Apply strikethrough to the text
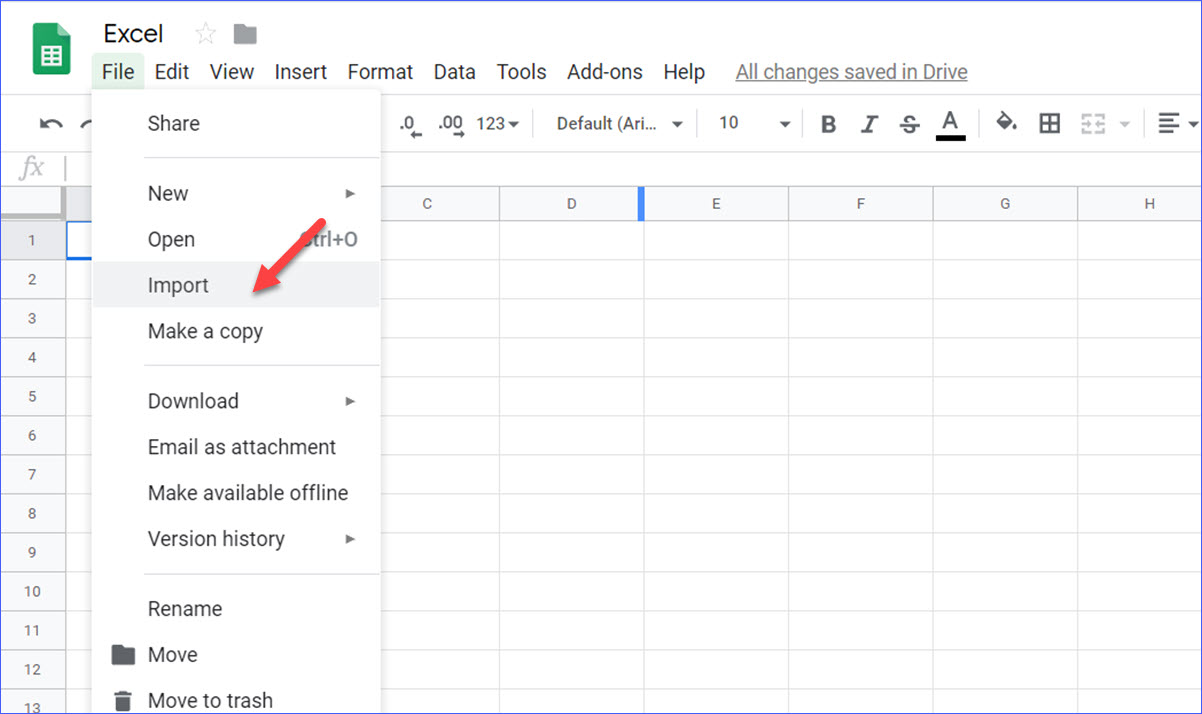This screenshot has height=714, width=1202. tap(908, 123)
